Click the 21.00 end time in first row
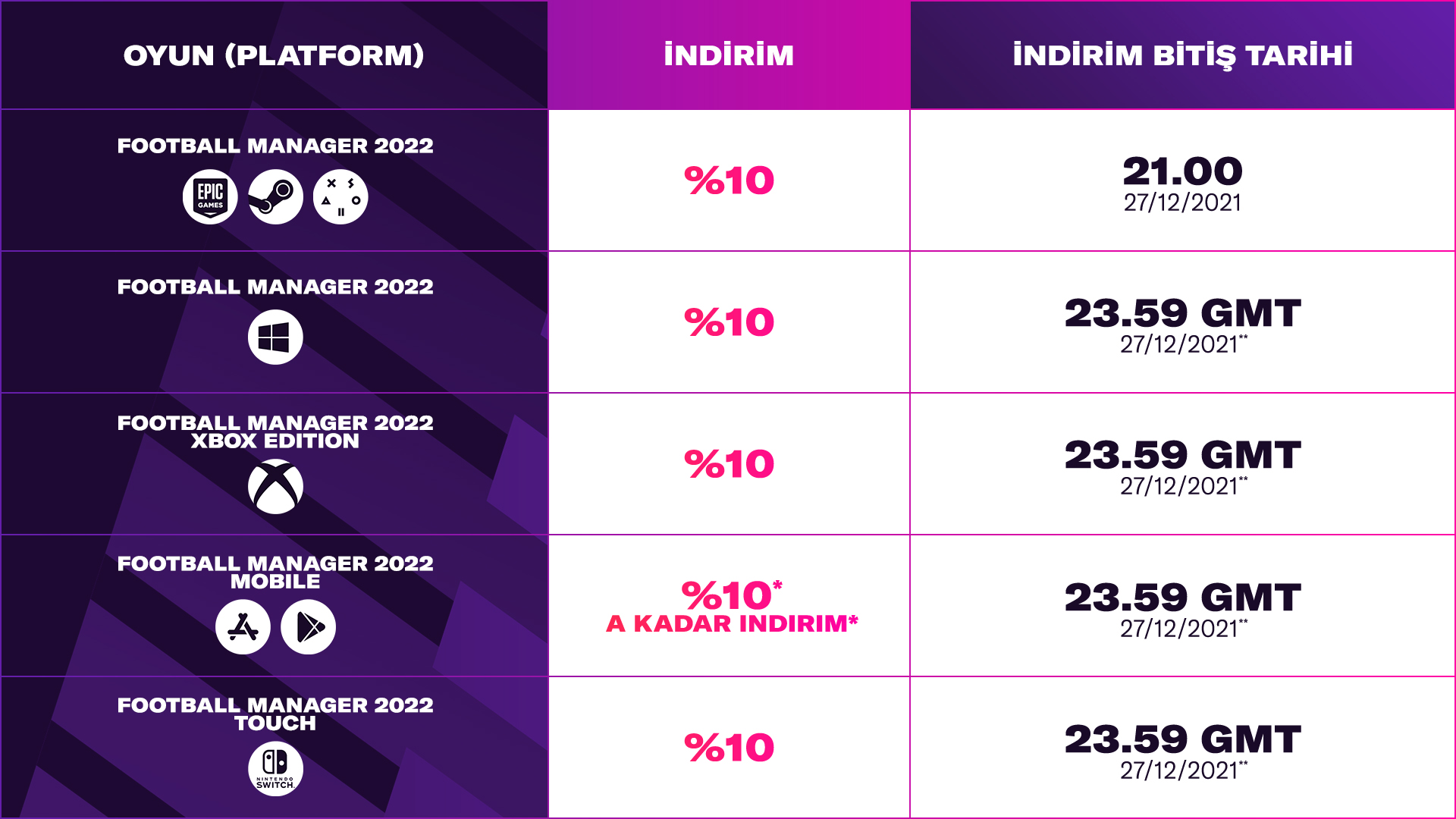 [x=1182, y=172]
